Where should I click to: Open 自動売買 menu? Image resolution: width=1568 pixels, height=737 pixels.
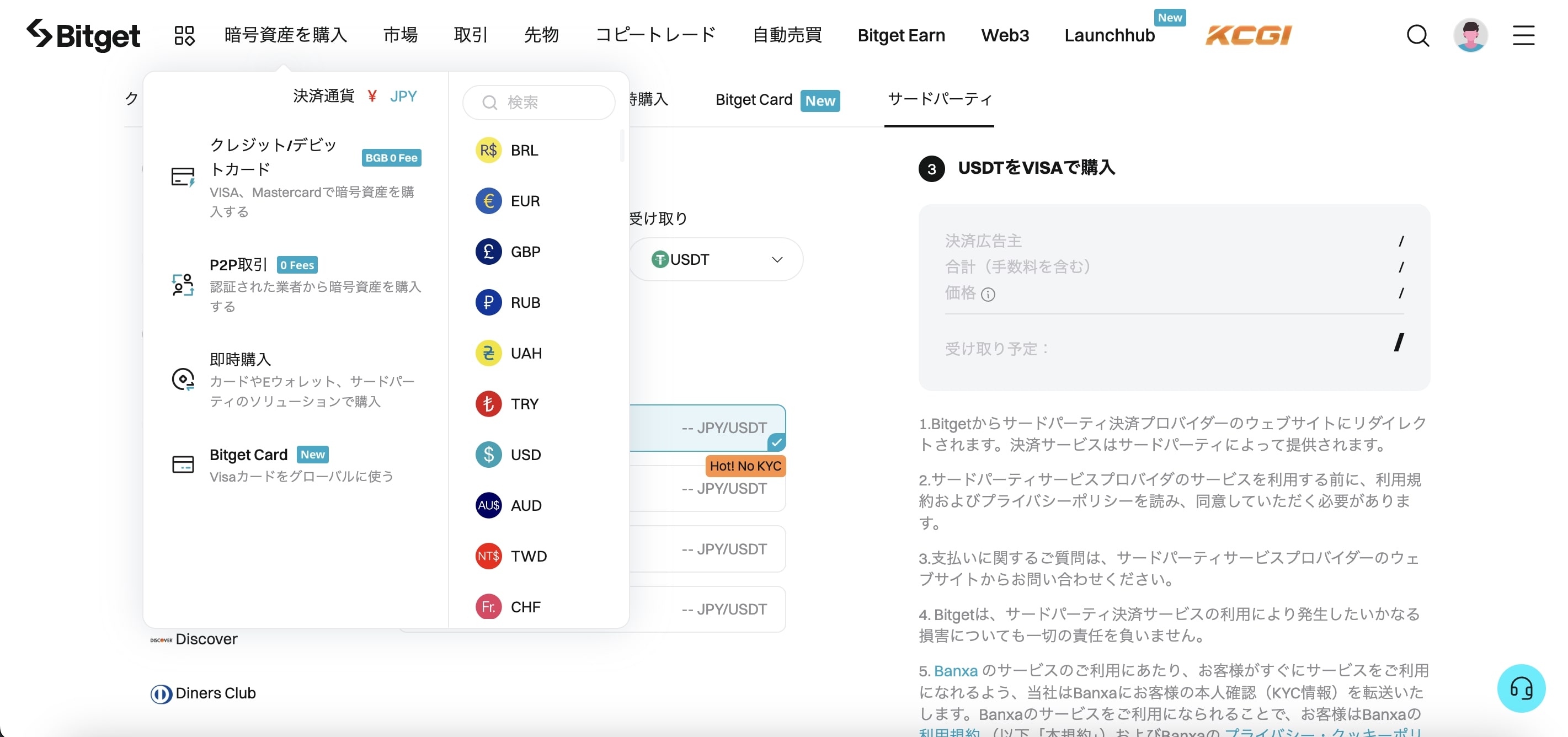787,35
